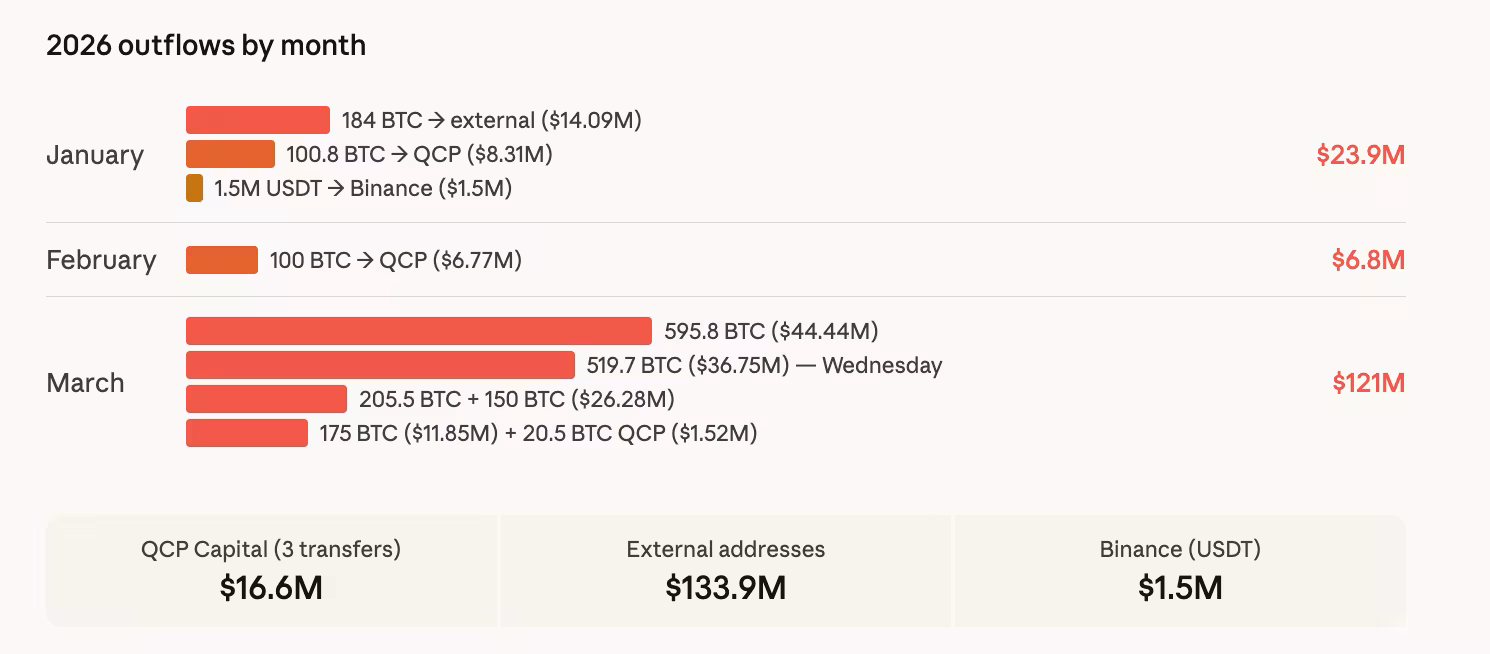Click the 519.7 BTC Wednesday bar
This screenshot has width=1490, height=654.
tap(380, 365)
